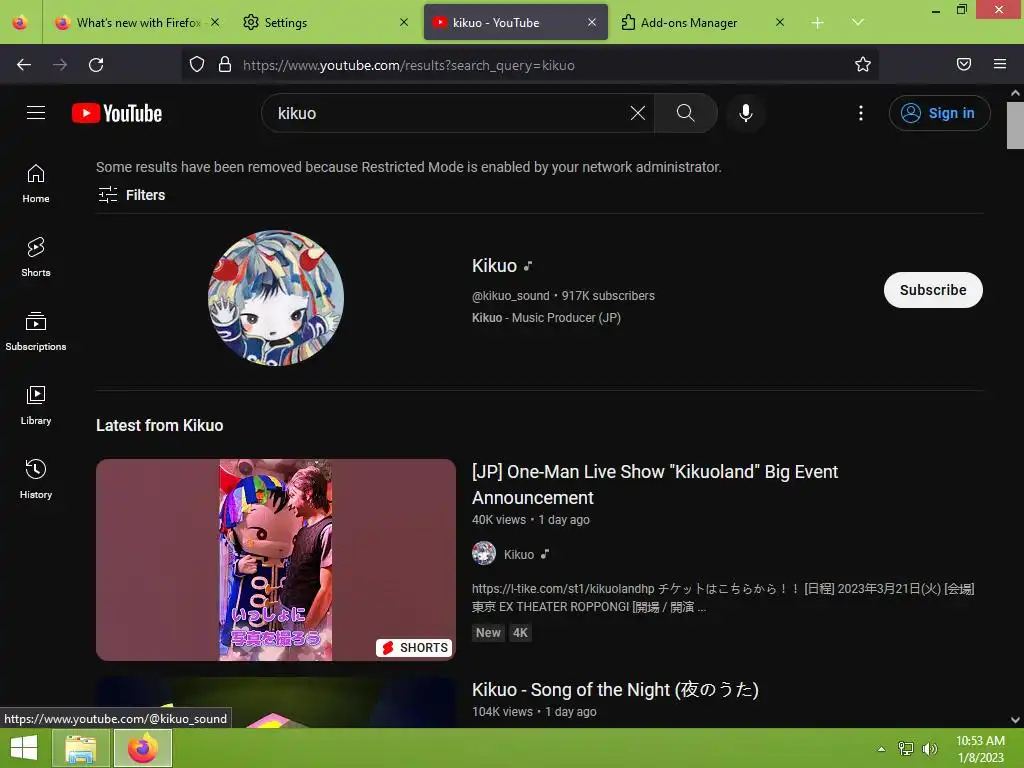The image size is (1024, 768).
Task: Click small Kikuo avatar under video
Action: click(483, 553)
